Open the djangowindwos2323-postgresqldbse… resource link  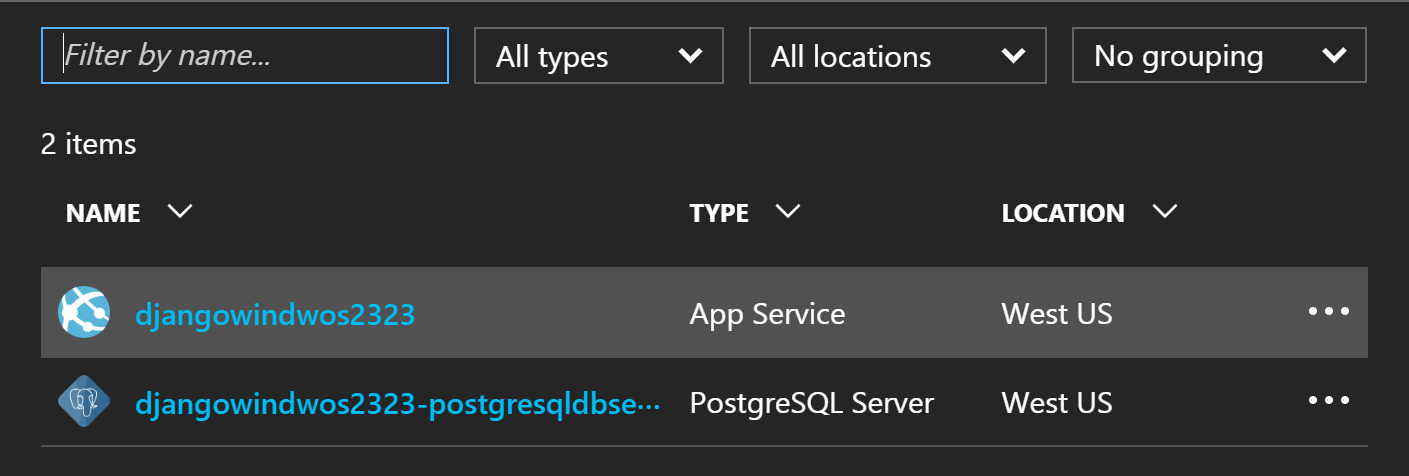397,404
